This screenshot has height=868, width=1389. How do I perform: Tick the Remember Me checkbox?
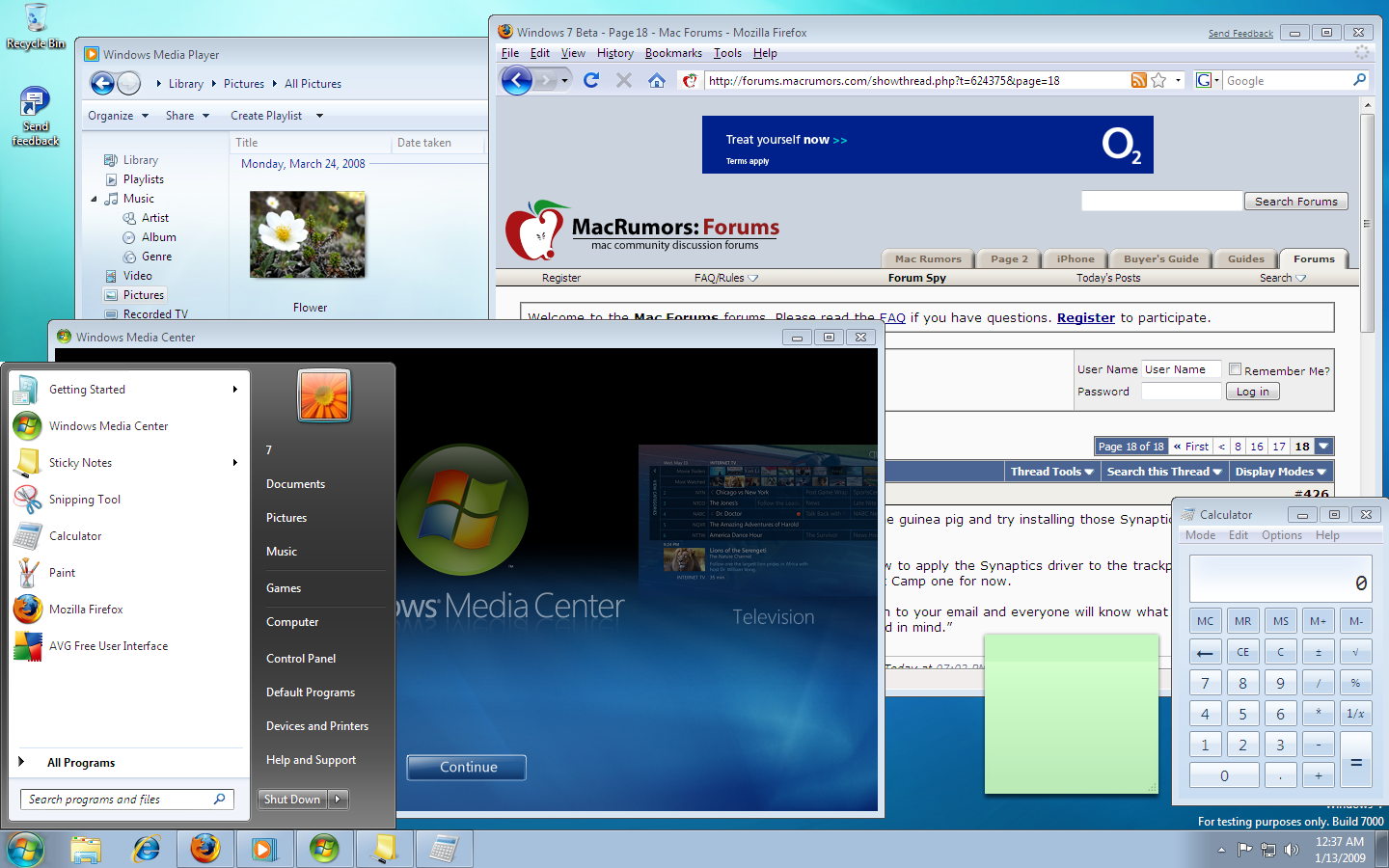coord(1235,369)
